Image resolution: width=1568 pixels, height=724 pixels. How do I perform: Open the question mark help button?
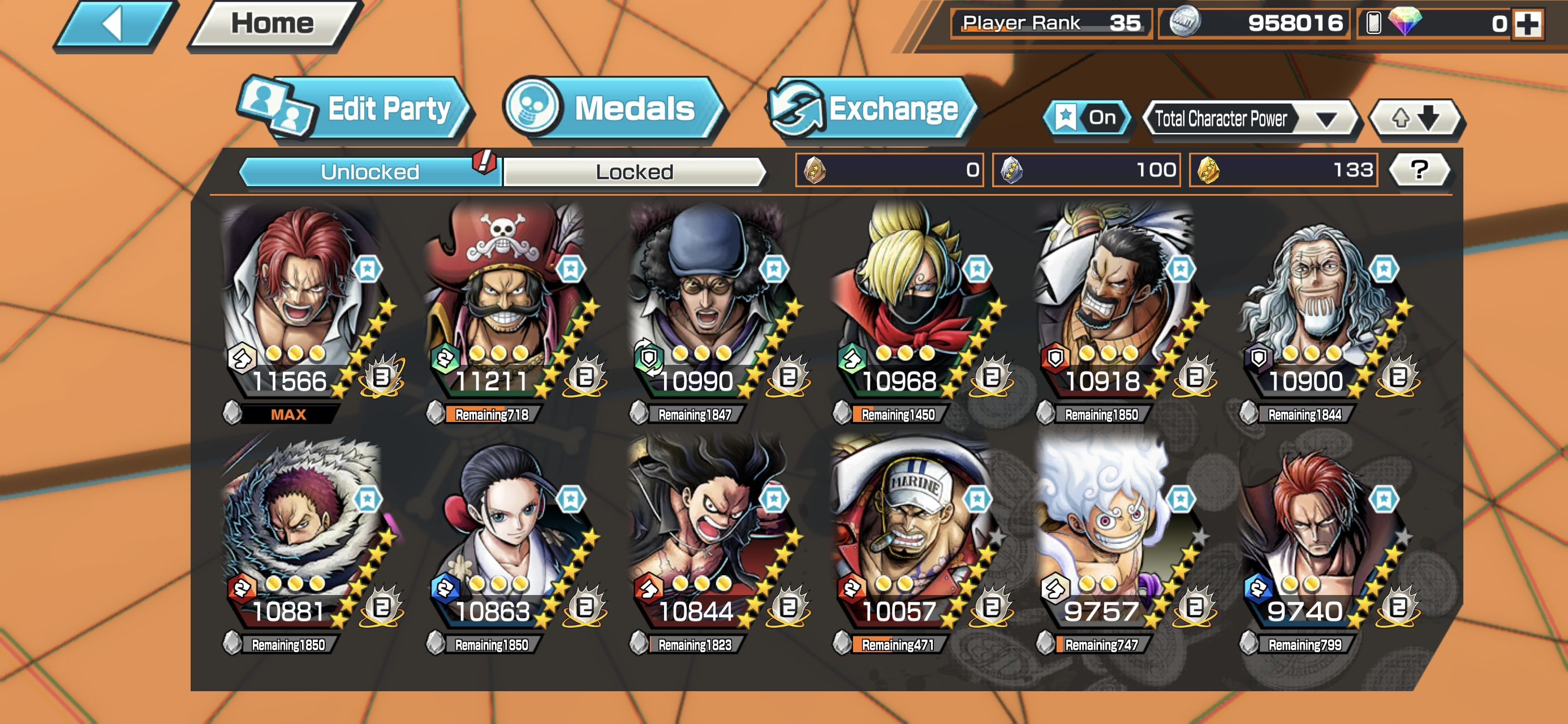point(1419,170)
